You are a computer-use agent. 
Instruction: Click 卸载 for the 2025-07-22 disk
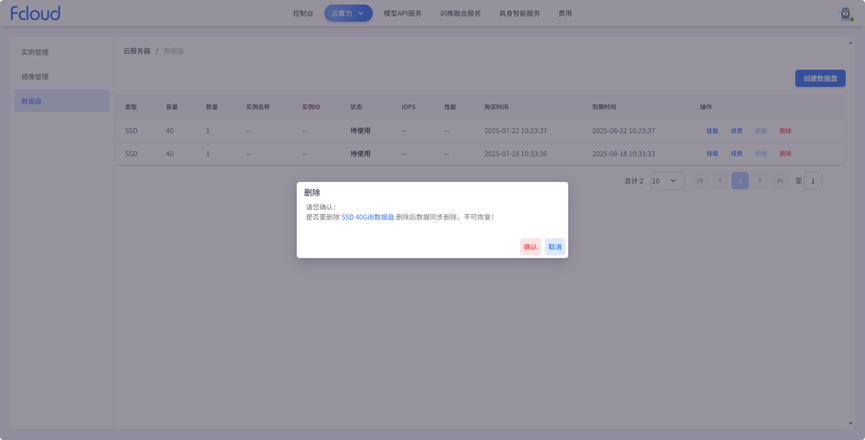tap(761, 131)
